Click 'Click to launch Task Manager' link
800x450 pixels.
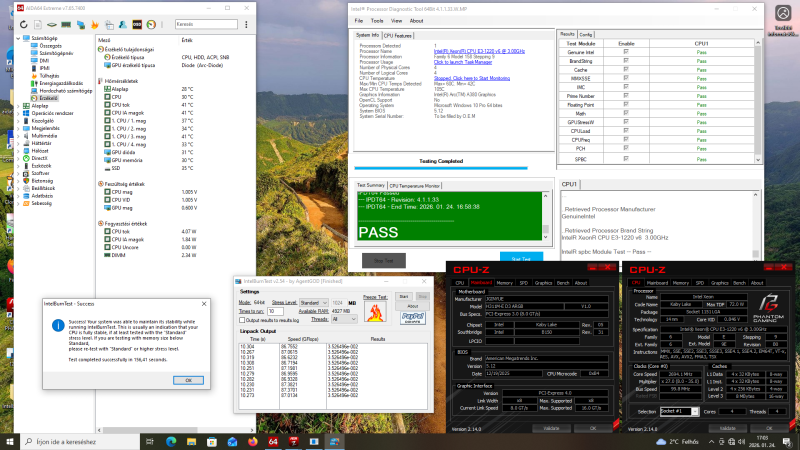463,62
